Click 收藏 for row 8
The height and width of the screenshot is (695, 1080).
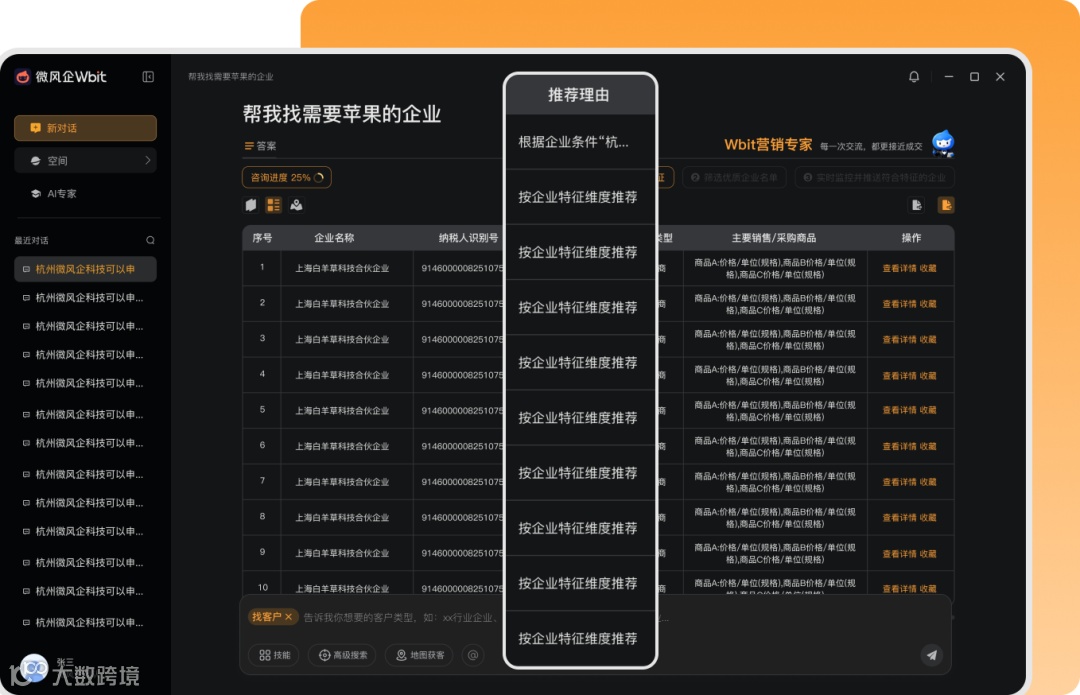(928, 518)
